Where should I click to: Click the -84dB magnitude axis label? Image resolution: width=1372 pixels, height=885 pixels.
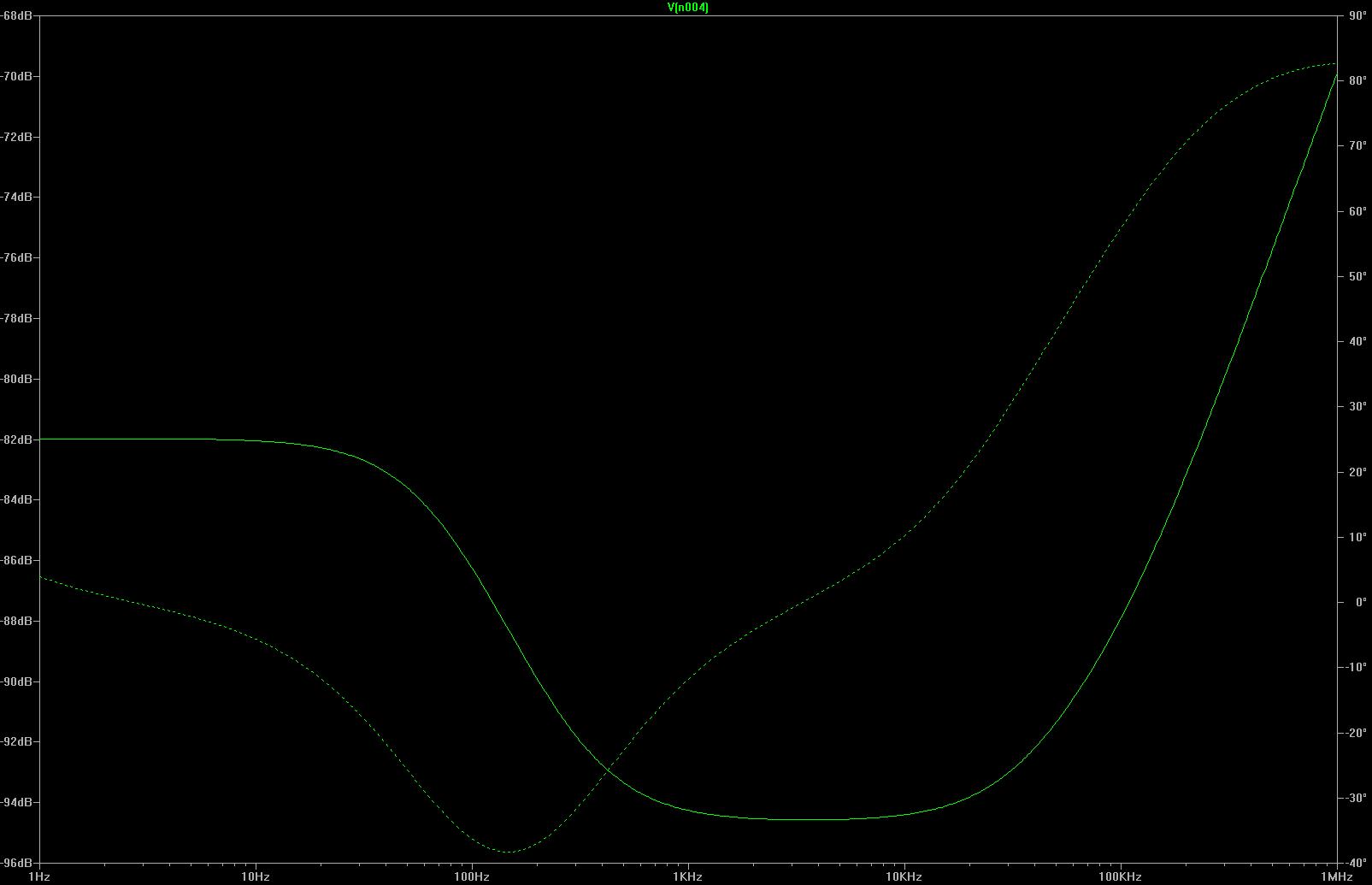click(17, 500)
